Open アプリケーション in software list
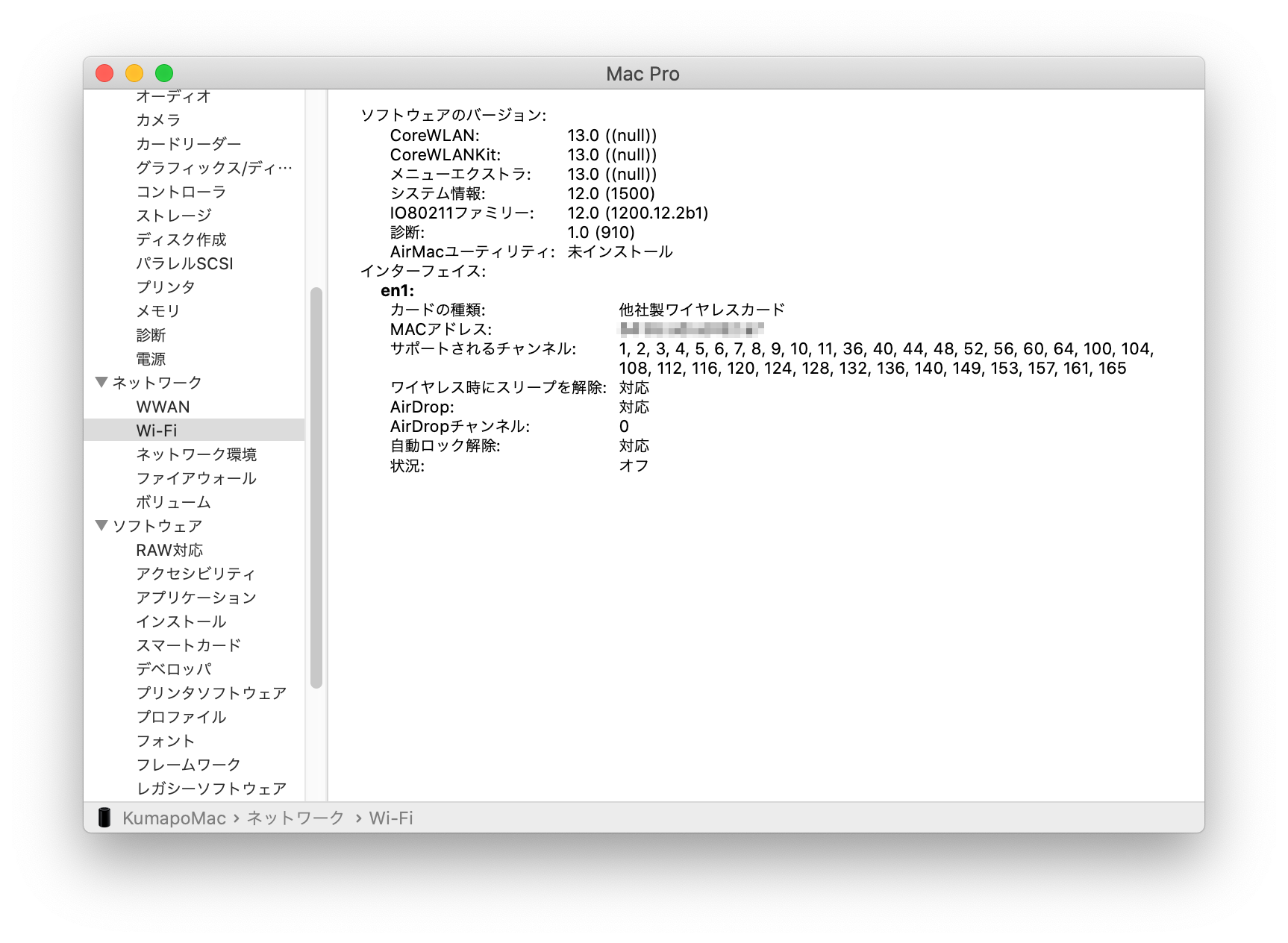The height and width of the screenshot is (943, 1288). 196,598
